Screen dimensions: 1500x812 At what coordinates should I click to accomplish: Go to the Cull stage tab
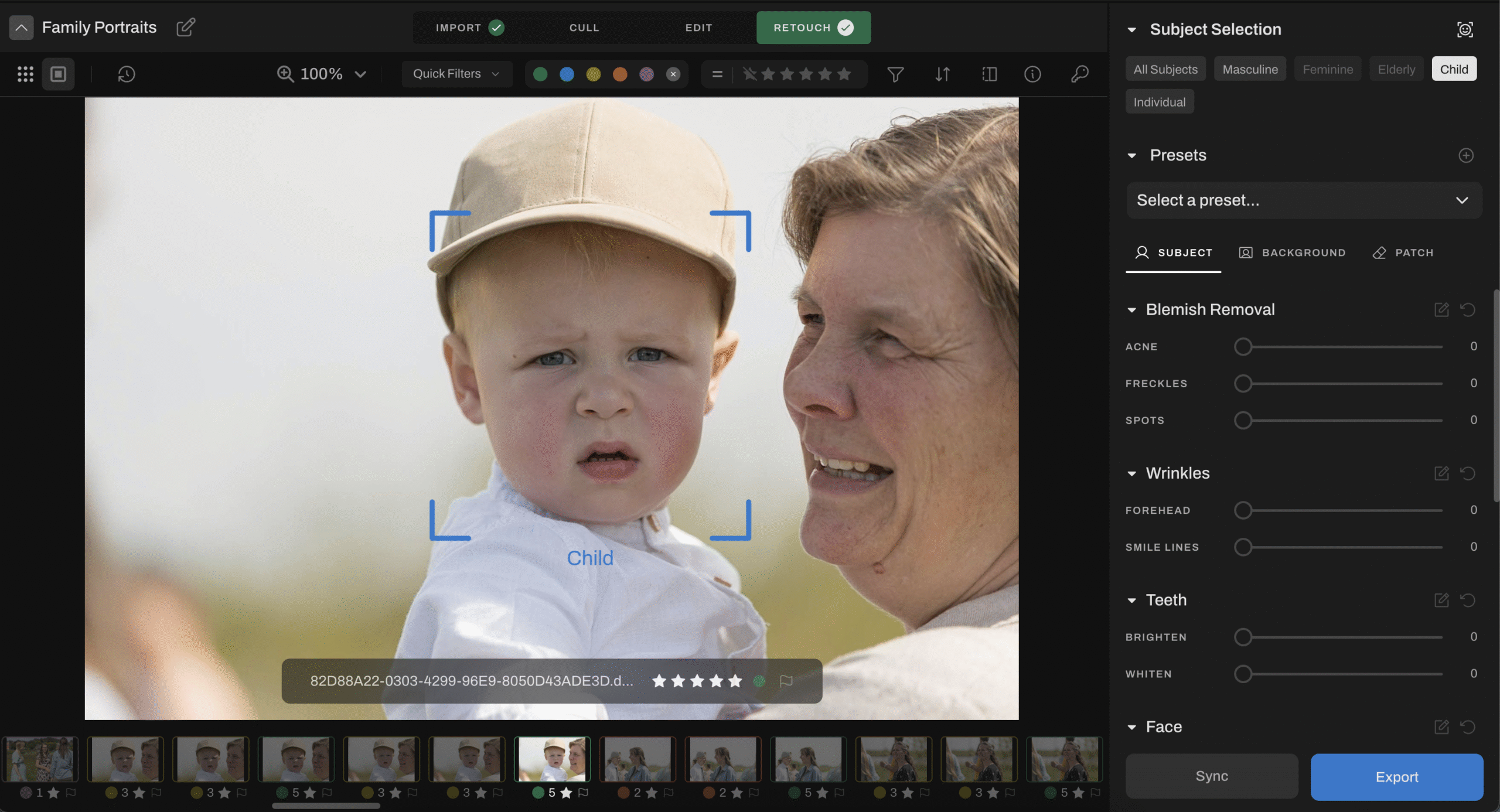(x=584, y=28)
